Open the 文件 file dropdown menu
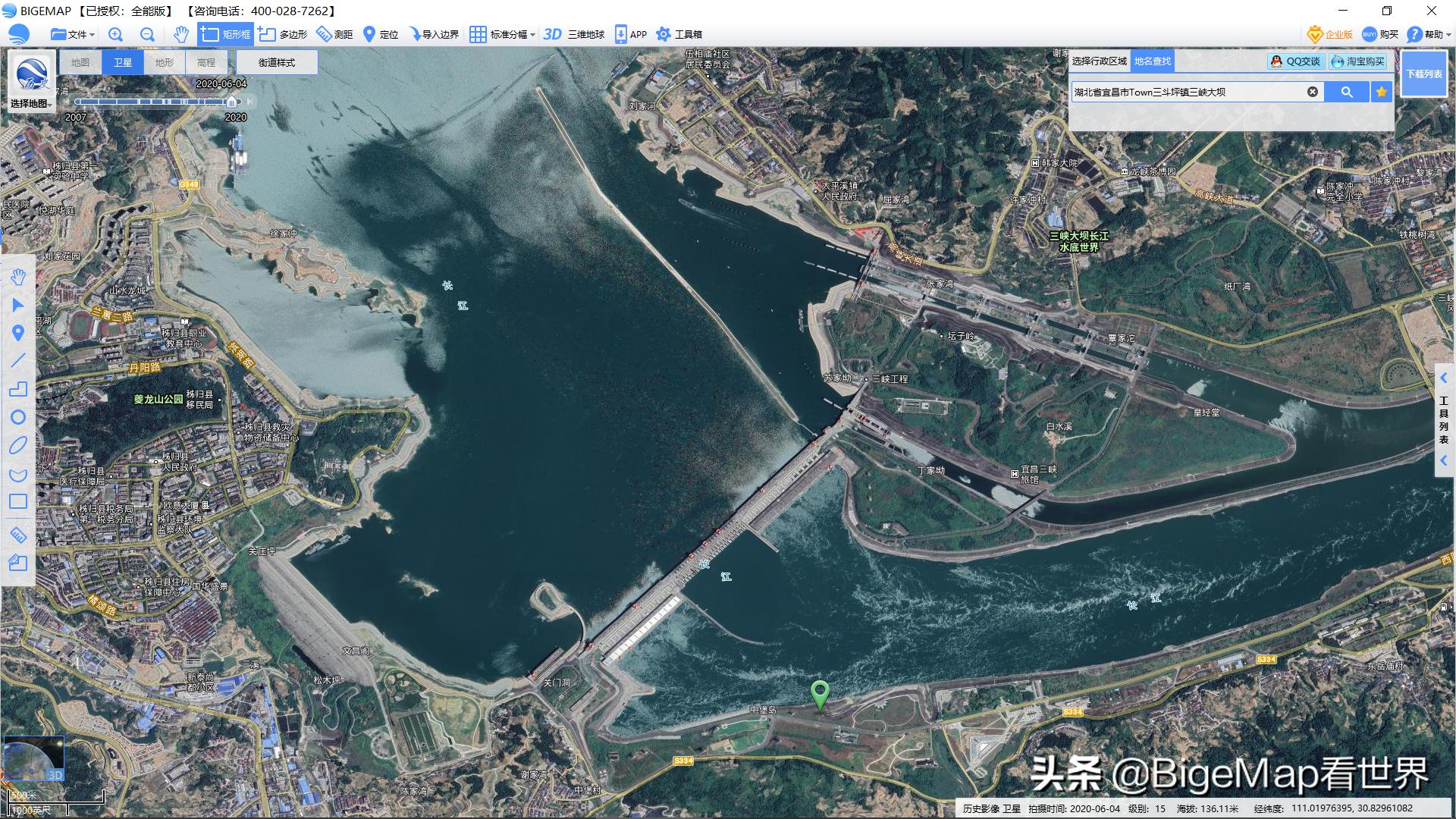This screenshot has height=819, width=1456. [x=73, y=34]
